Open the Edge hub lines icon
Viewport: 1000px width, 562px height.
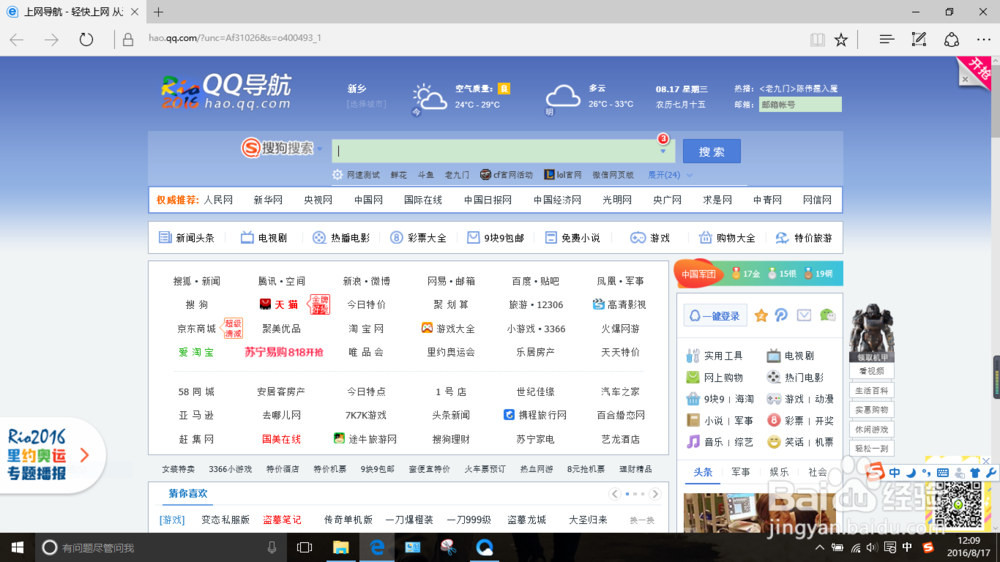886,40
